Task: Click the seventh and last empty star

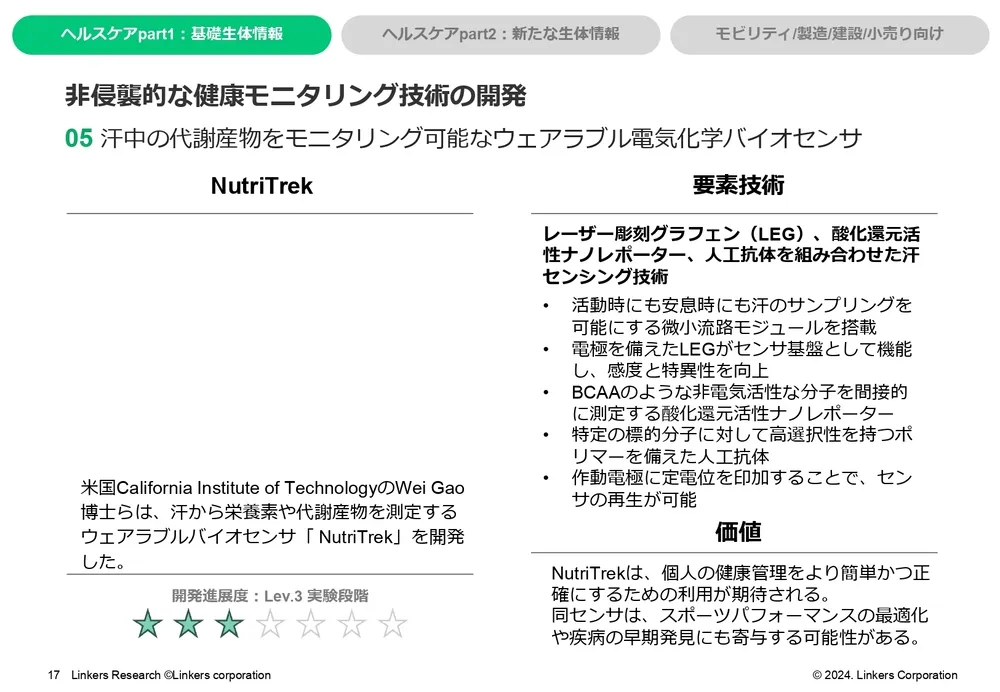Action: pyautogui.click(x=392, y=624)
